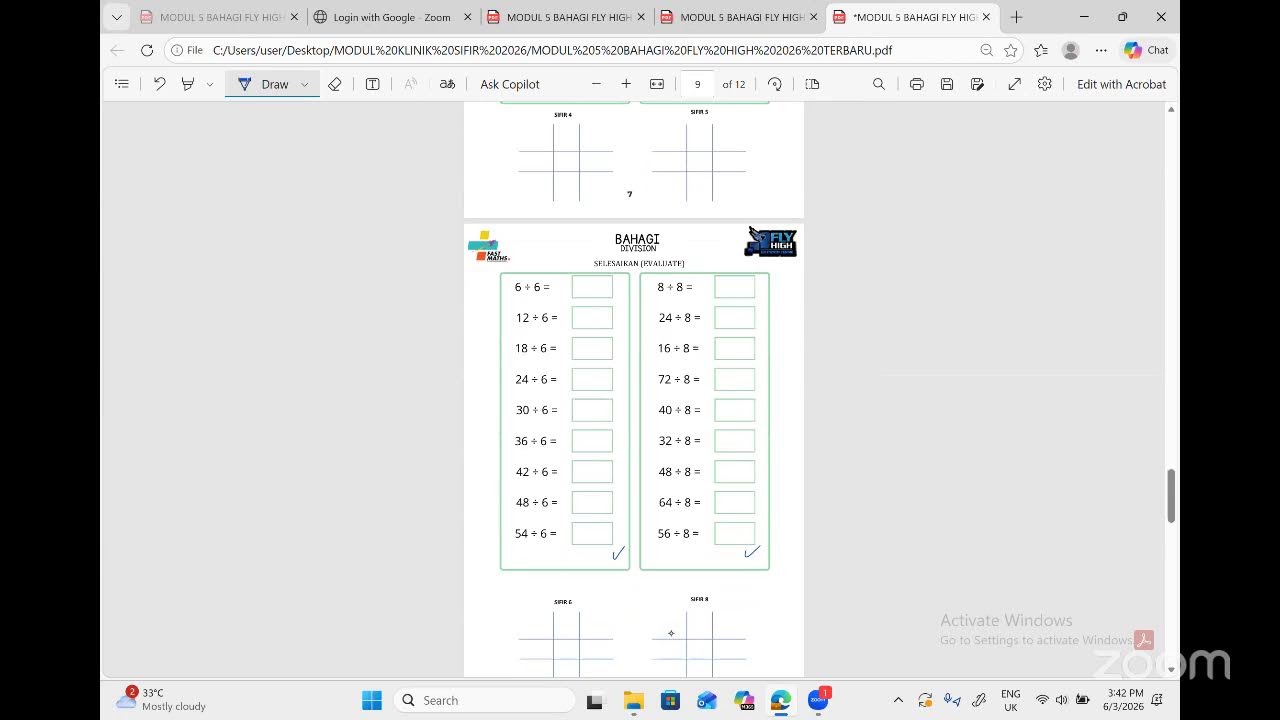Open the weather widget showing 33°C
The width and height of the screenshot is (1280, 720).
(161, 699)
